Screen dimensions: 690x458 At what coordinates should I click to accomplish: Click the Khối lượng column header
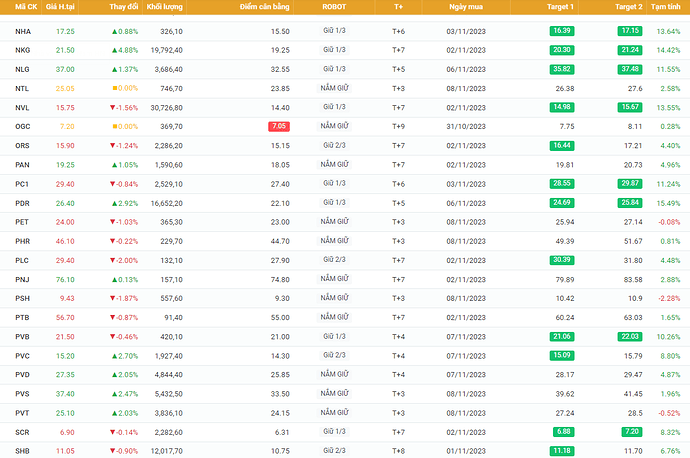[x=165, y=7]
